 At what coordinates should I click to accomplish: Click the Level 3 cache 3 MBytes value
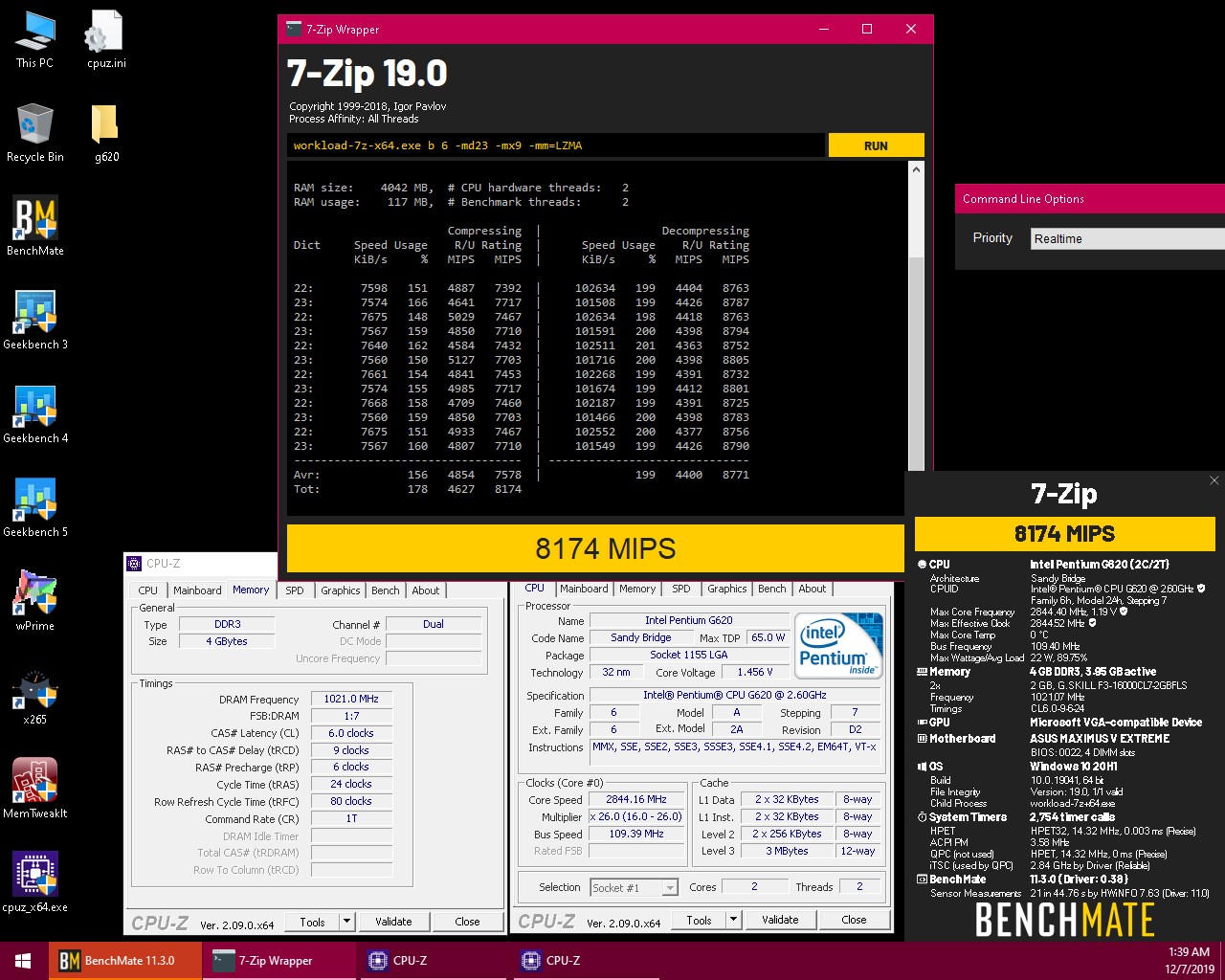pyautogui.click(x=787, y=851)
